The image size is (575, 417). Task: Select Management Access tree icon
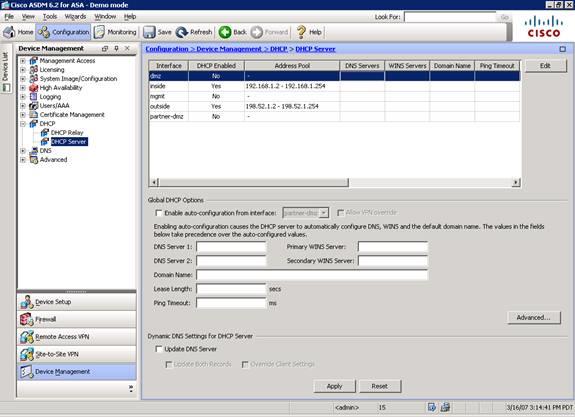tap(34, 61)
